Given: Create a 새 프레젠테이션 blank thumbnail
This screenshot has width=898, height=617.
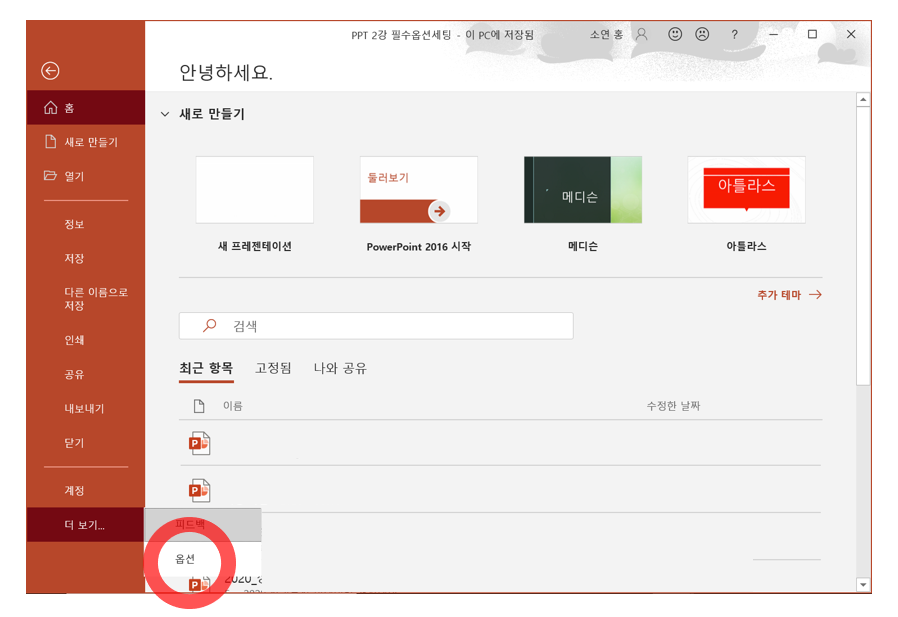Looking at the screenshot, I should point(254,190).
